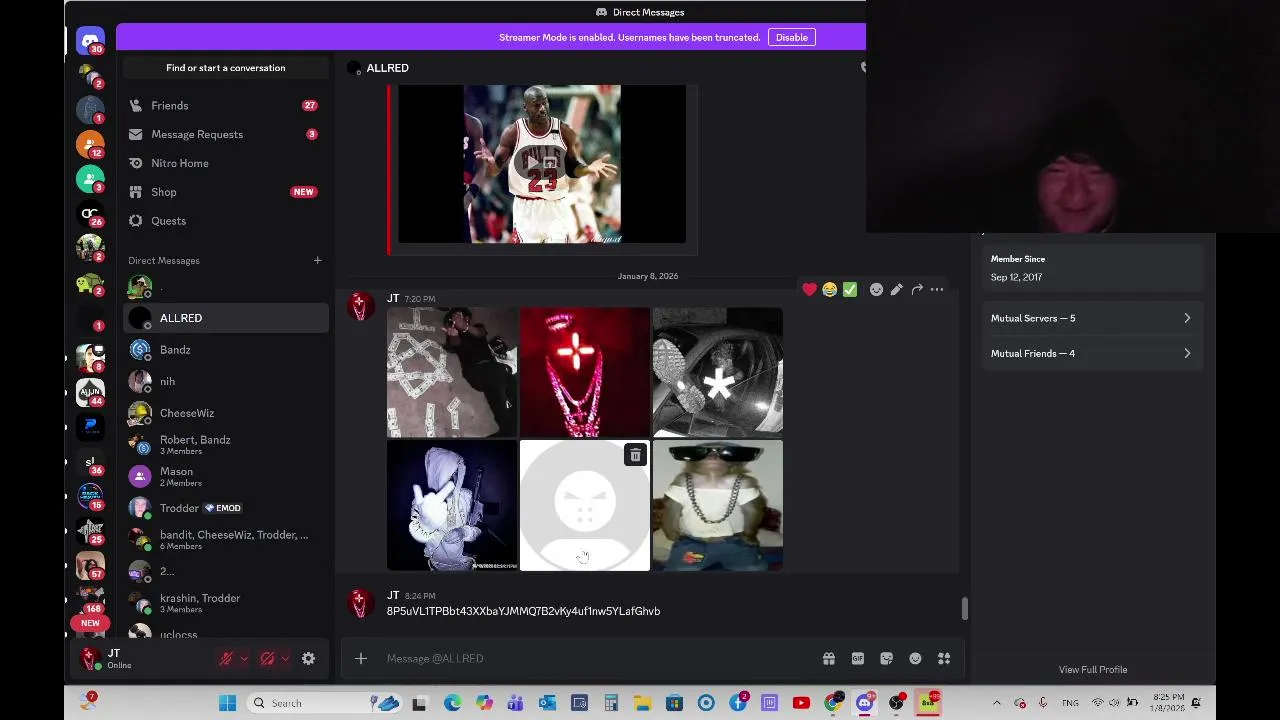Open the sticker picker

pos(887,658)
